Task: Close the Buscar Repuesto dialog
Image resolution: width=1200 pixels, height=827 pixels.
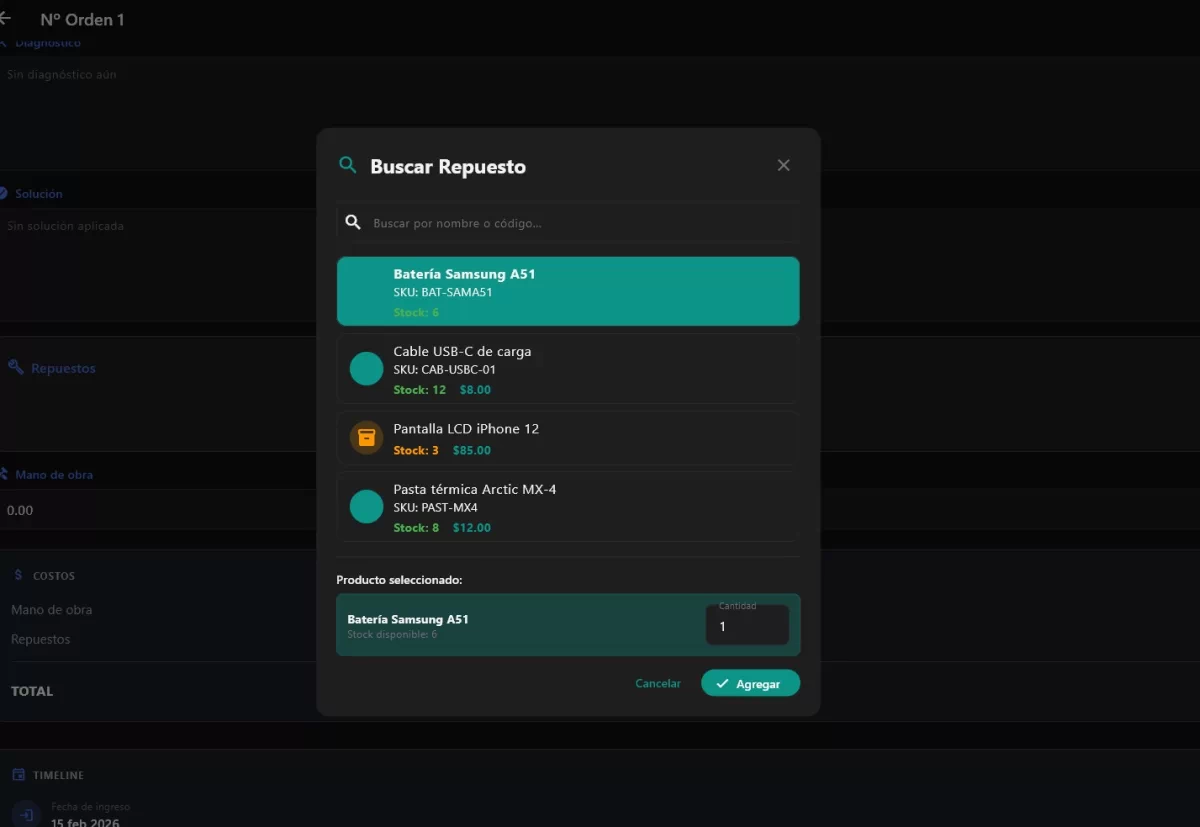Action: point(784,165)
